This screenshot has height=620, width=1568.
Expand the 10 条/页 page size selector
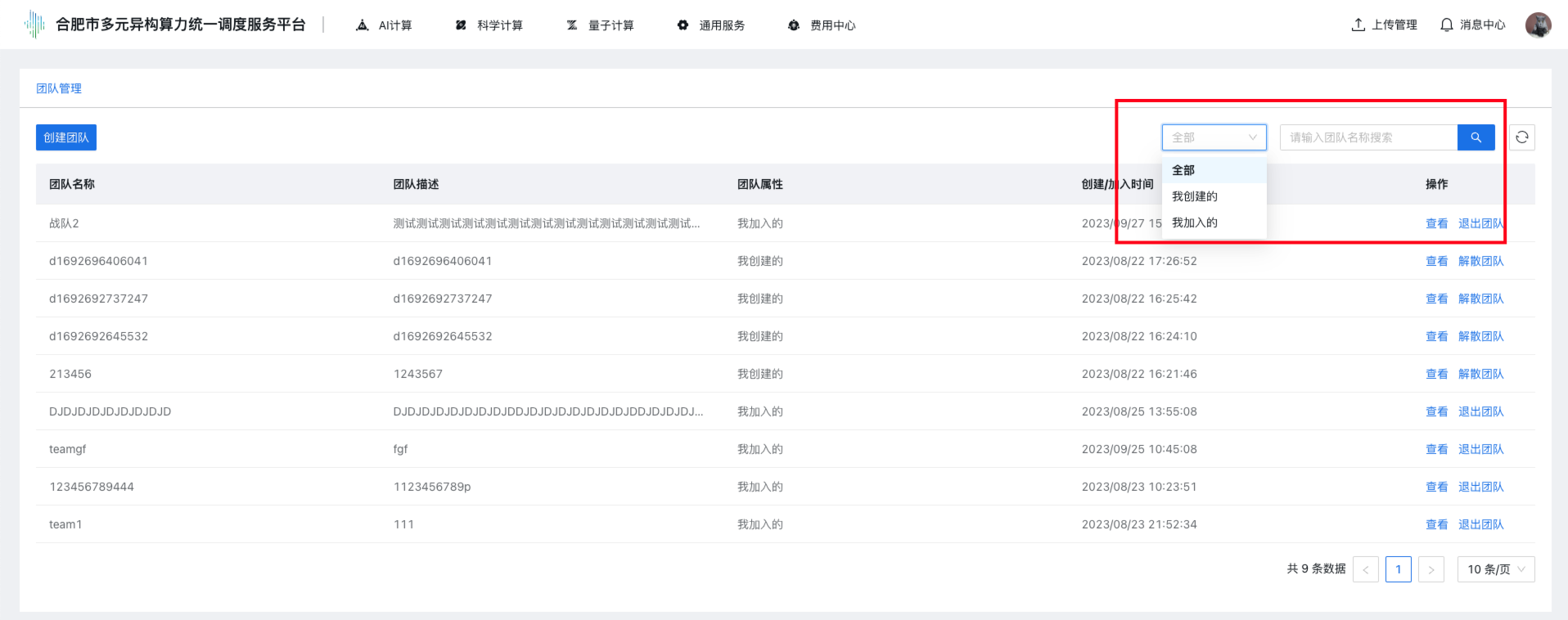[1495, 569]
